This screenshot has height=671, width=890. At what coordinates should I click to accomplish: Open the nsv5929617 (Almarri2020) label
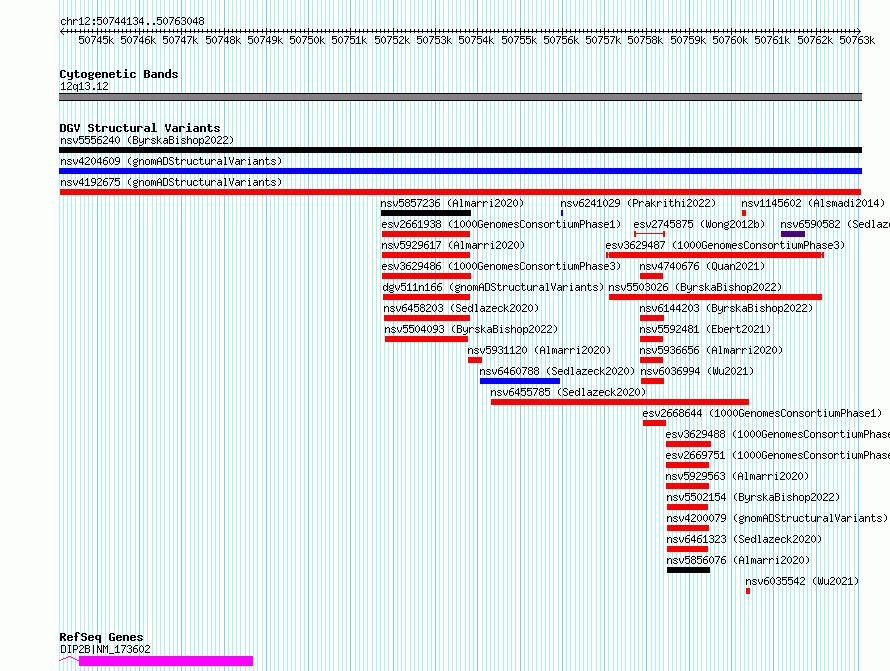(453, 245)
